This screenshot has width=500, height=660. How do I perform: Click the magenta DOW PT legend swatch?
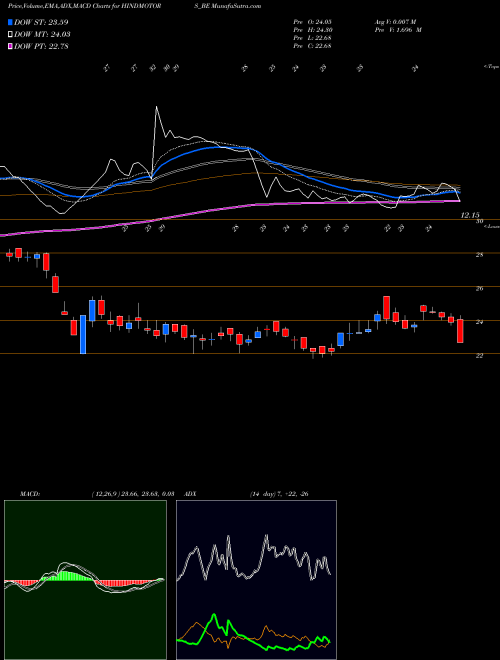coord(10,46)
